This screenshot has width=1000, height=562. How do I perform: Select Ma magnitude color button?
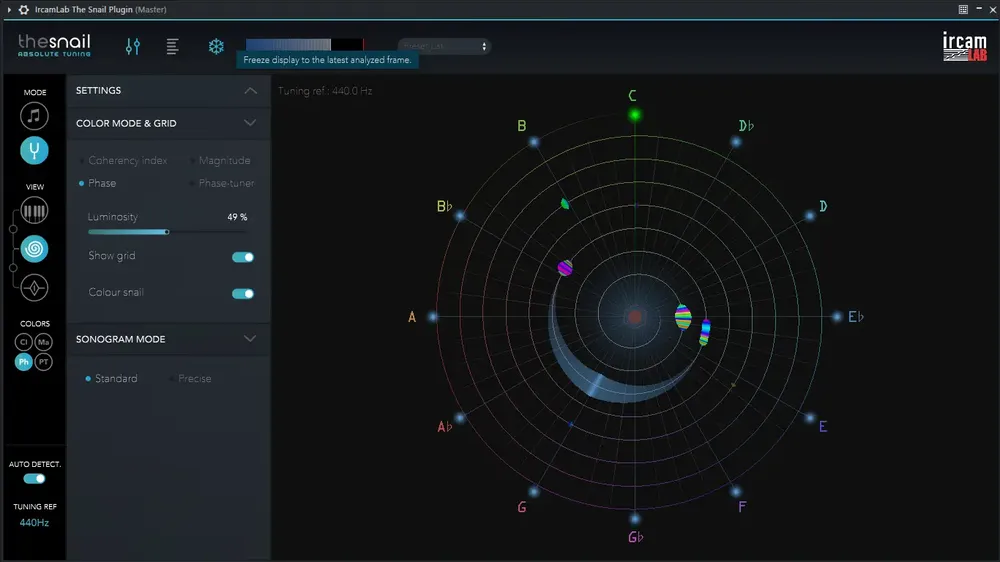43,342
